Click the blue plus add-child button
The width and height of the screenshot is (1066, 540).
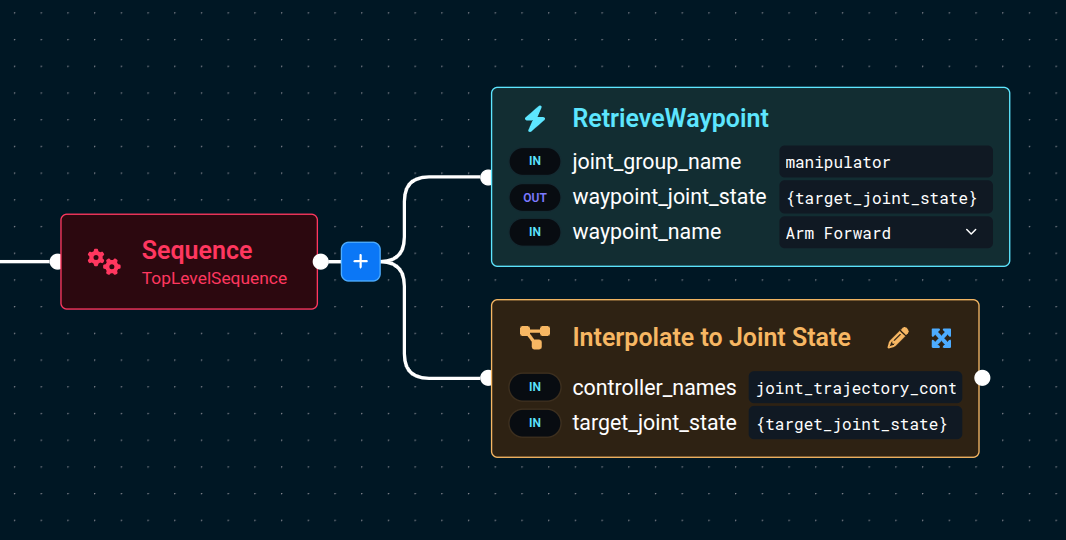point(360,261)
